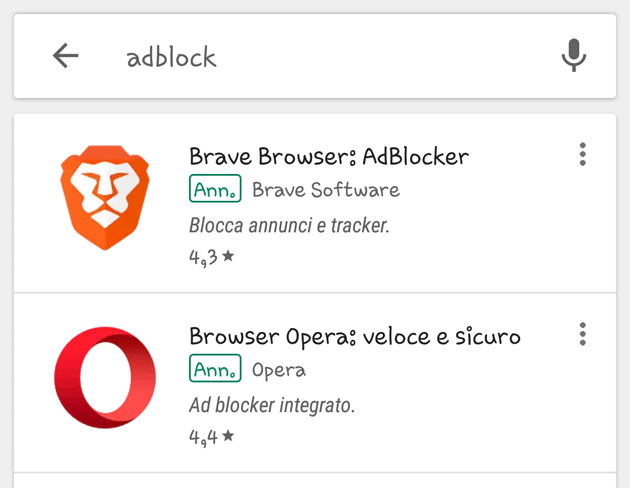
Task: Open the three-dot menu for Browser Opera
Action: [582, 335]
